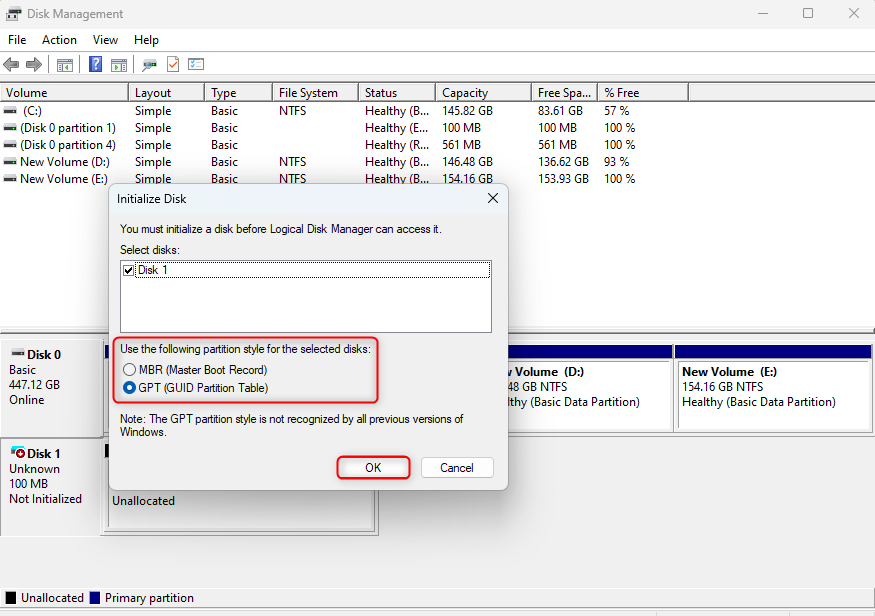Maximize the Disk Management window

pyautogui.click(x=808, y=13)
